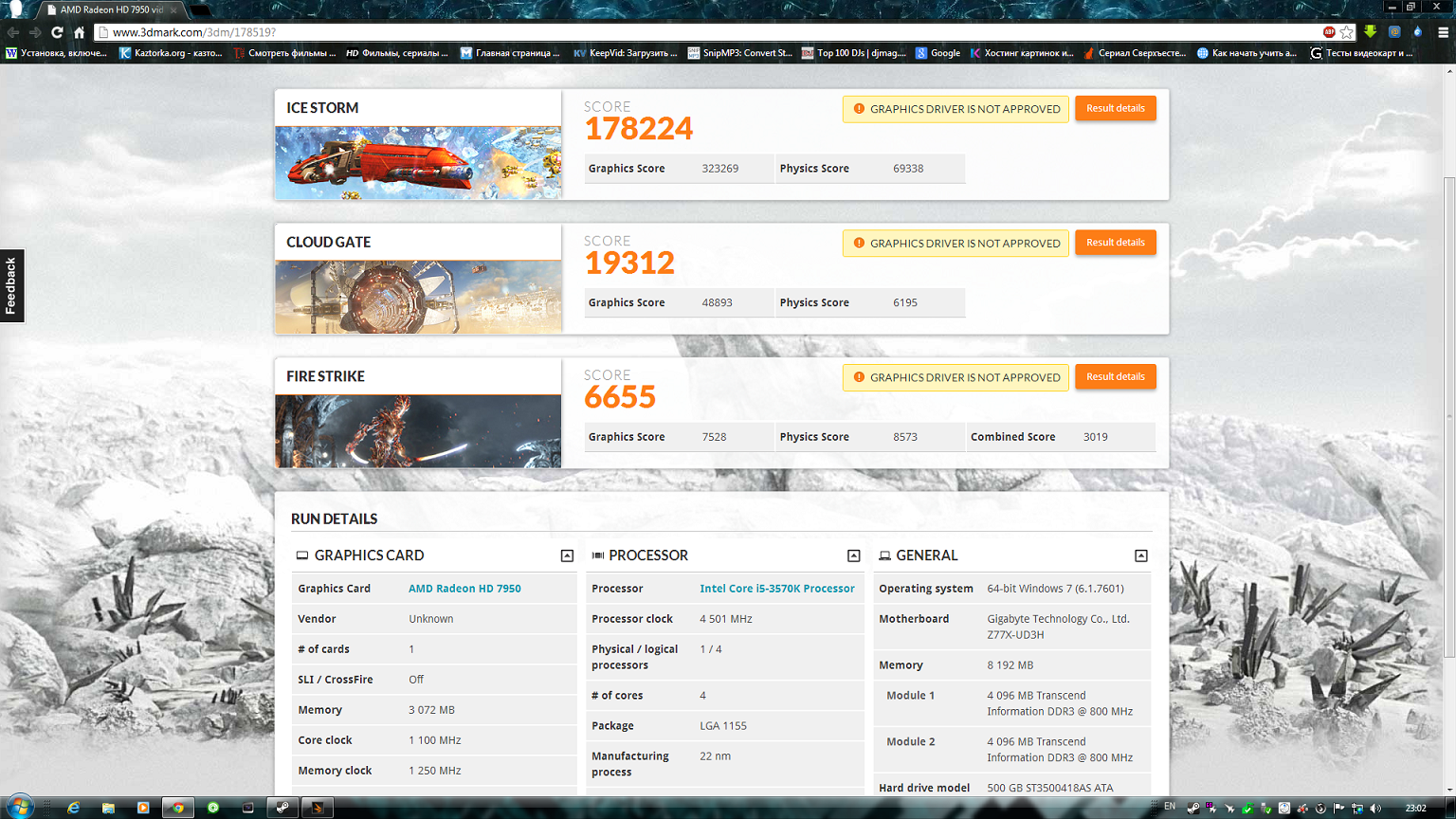Bookmark this page with the star icon
The width and height of the screenshot is (1456, 819).
(x=1346, y=32)
